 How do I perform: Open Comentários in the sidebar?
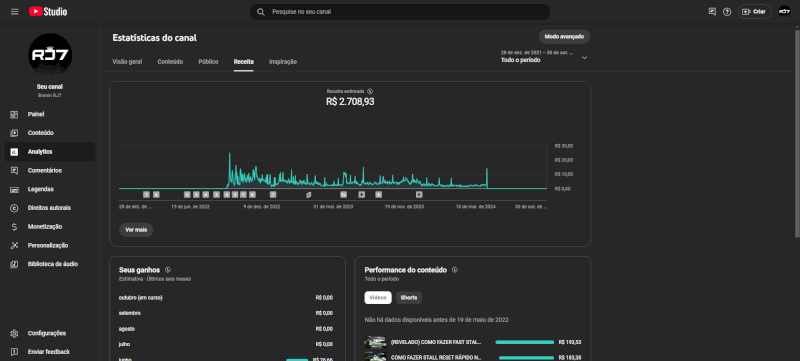pyautogui.click(x=50, y=170)
